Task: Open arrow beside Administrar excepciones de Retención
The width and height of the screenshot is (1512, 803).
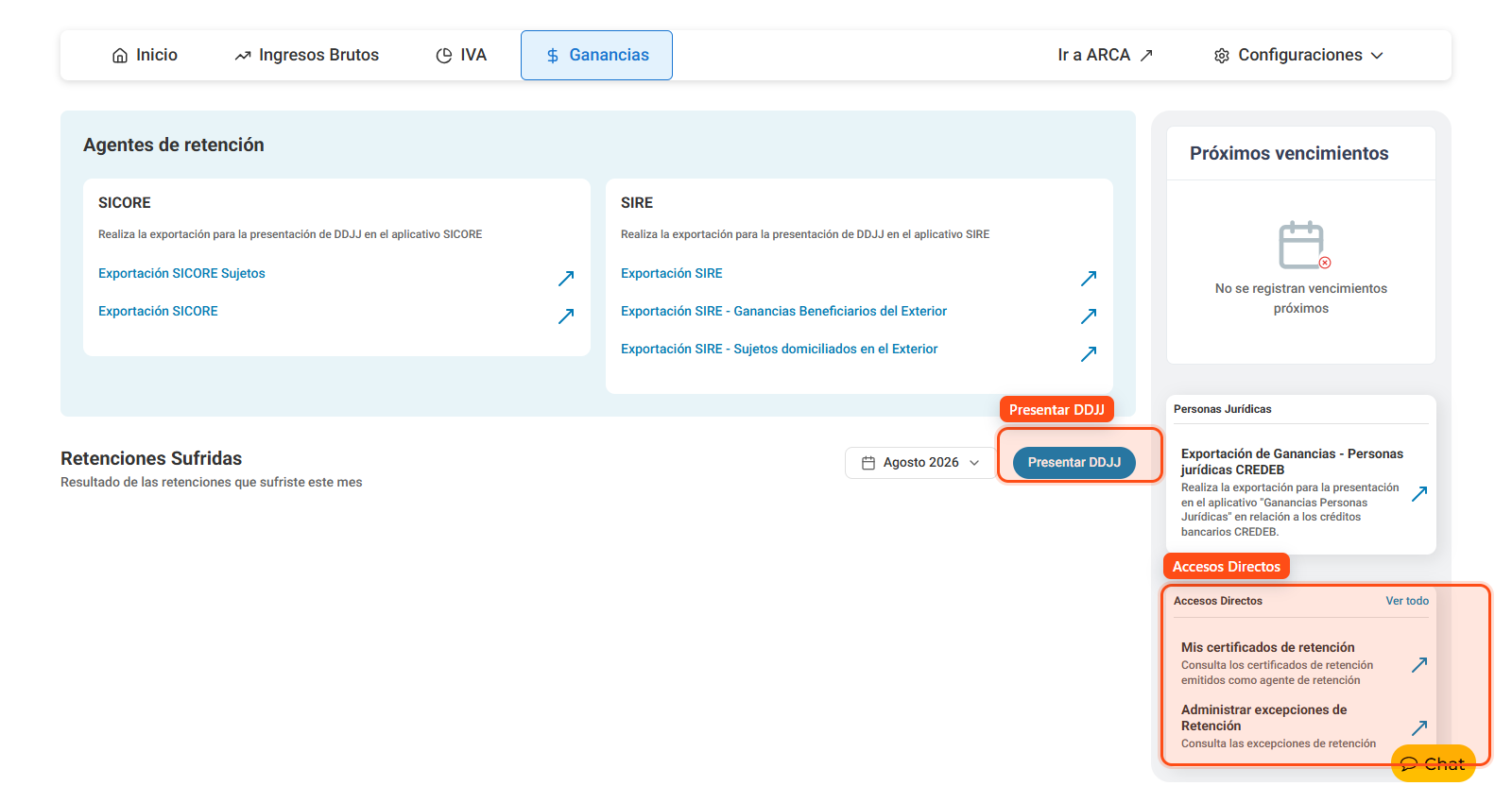Action: 1419,727
